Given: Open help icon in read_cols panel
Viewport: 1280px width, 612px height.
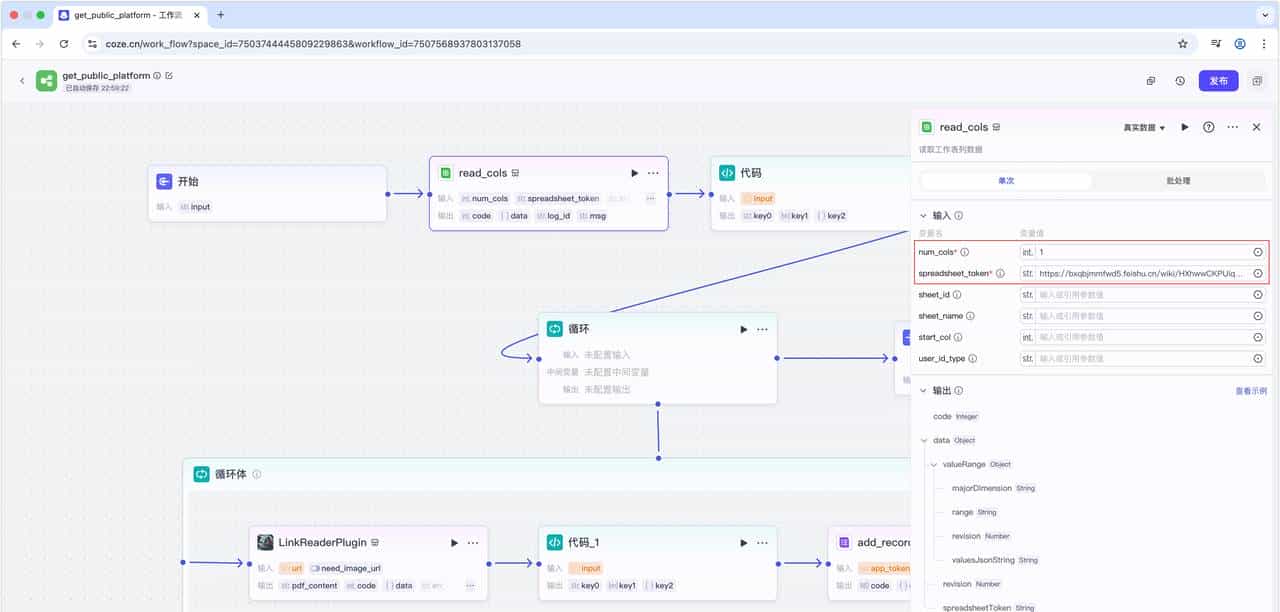Looking at the screenshot, I should click(1208, 127).
